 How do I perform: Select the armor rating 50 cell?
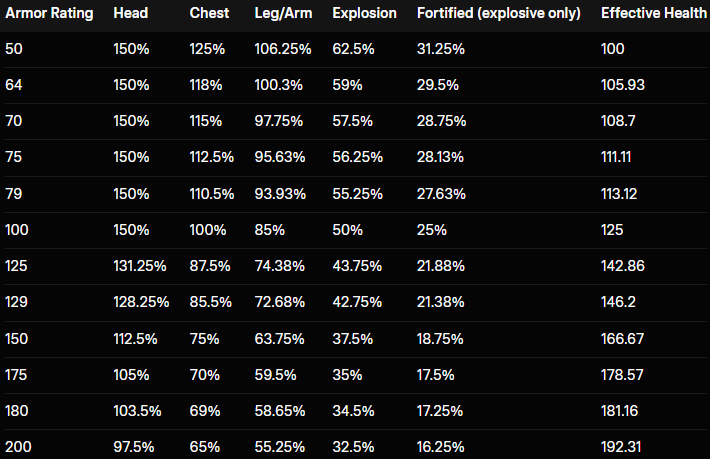click(14, 49)
